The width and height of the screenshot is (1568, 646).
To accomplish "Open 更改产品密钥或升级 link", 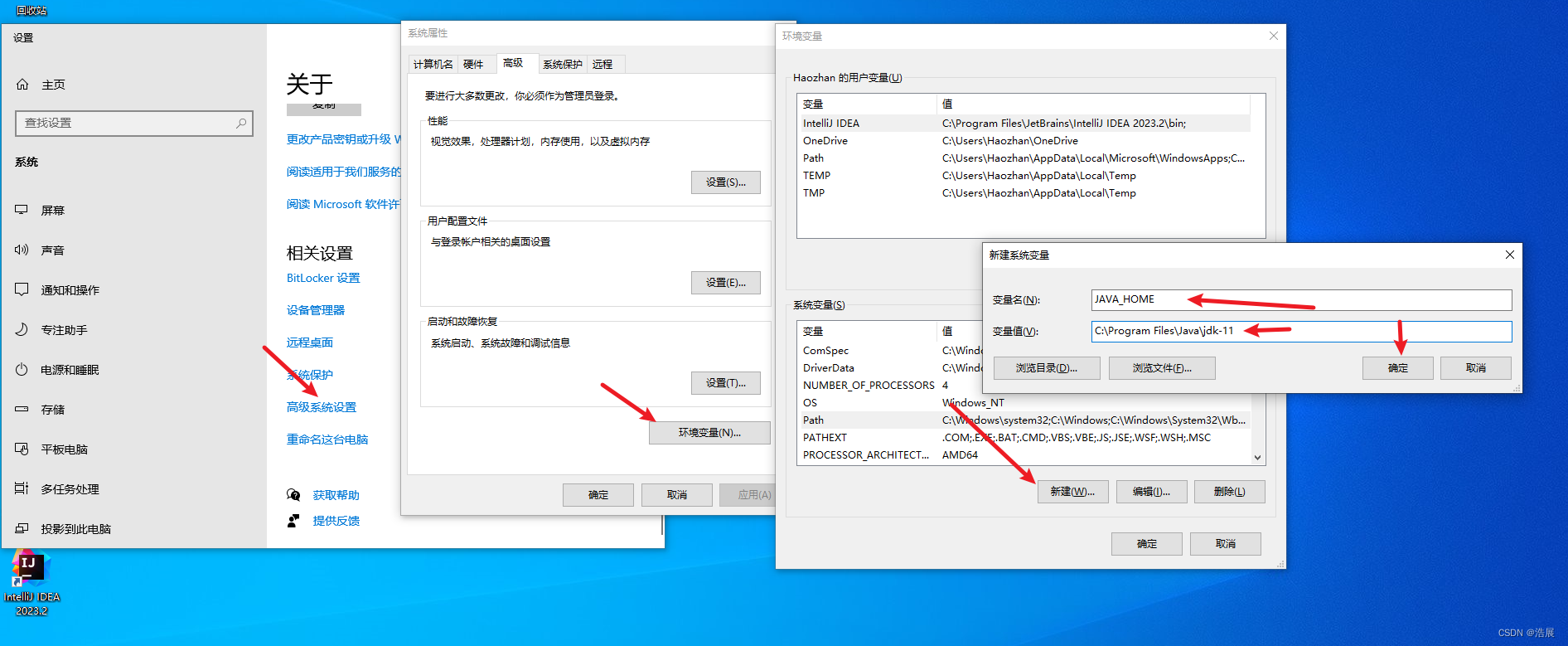I will 343,139.
